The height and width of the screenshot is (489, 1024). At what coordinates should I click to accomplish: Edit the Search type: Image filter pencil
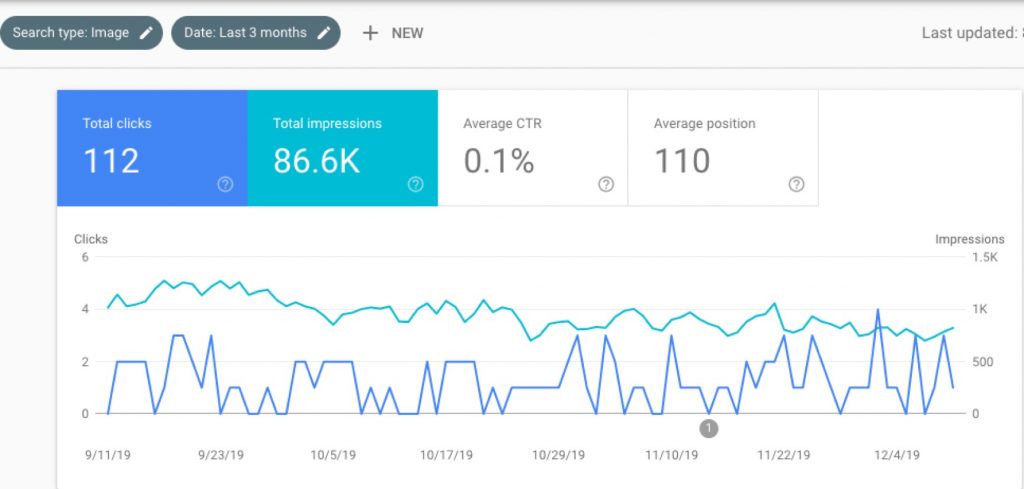(x=146, y=33)
